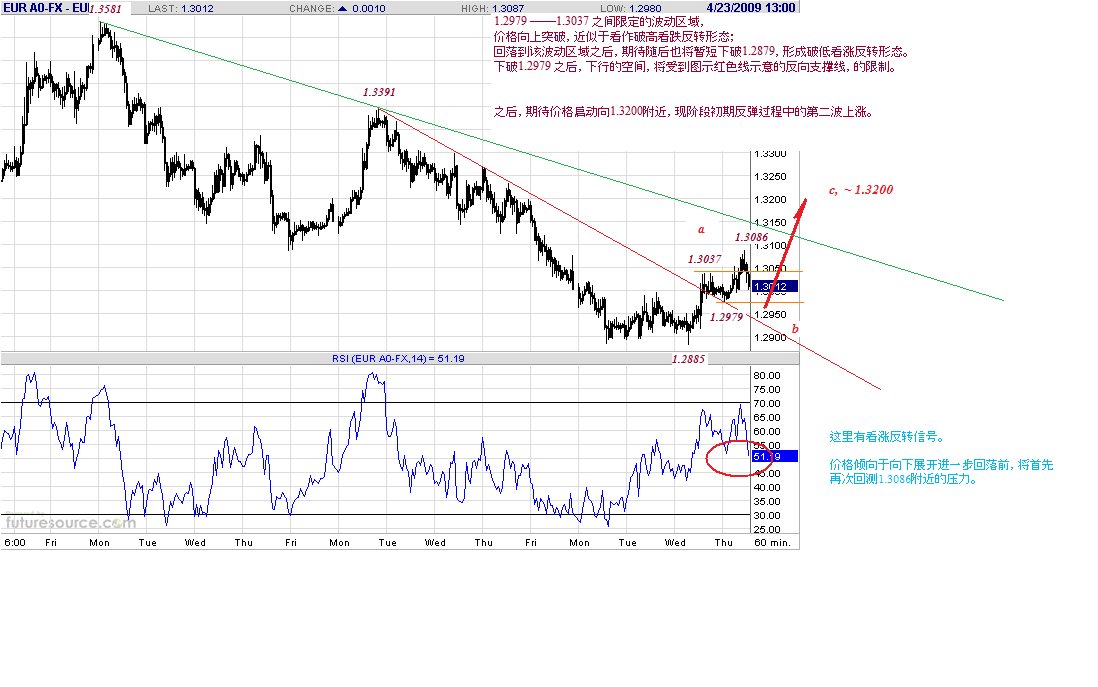The width and height of the screenshot is (1098, 687).
Task: Click the CHANGE: 0.0010 value
Action: pos(338,8)
